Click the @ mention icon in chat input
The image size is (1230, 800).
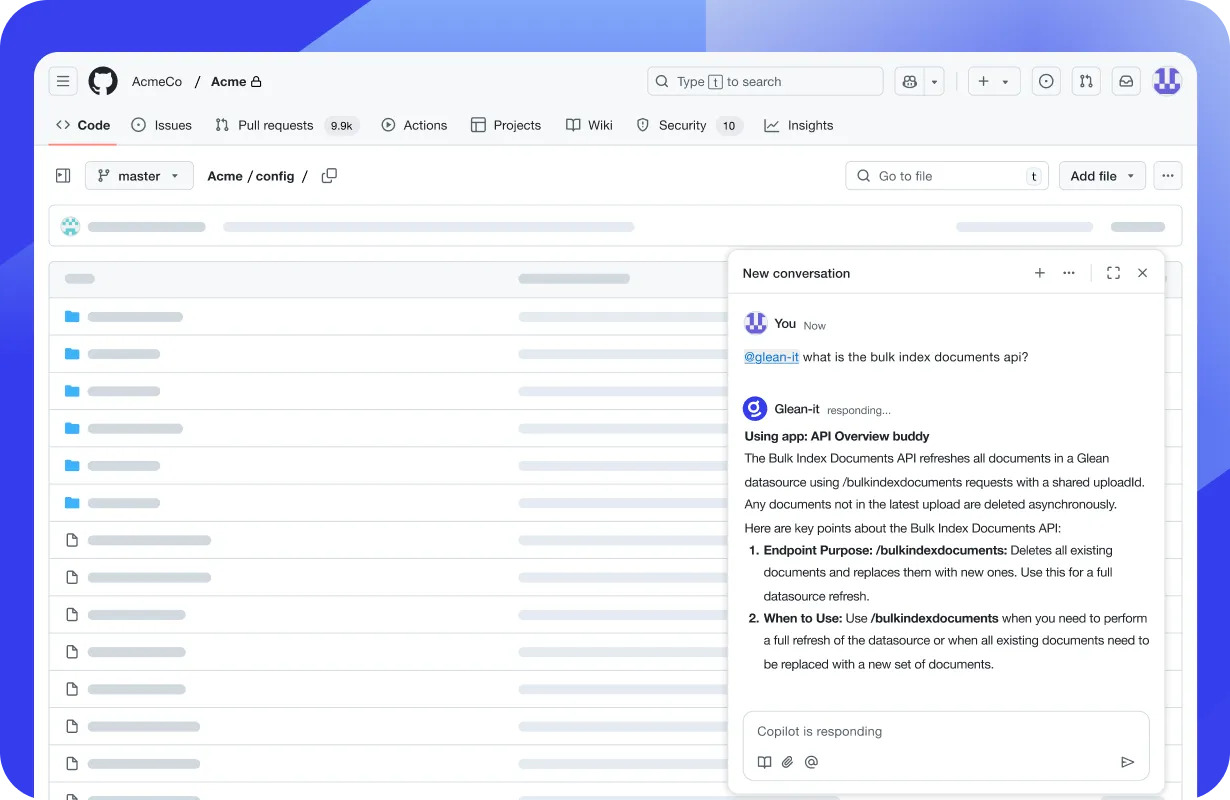pyautogui.click(x=811, y=762)
